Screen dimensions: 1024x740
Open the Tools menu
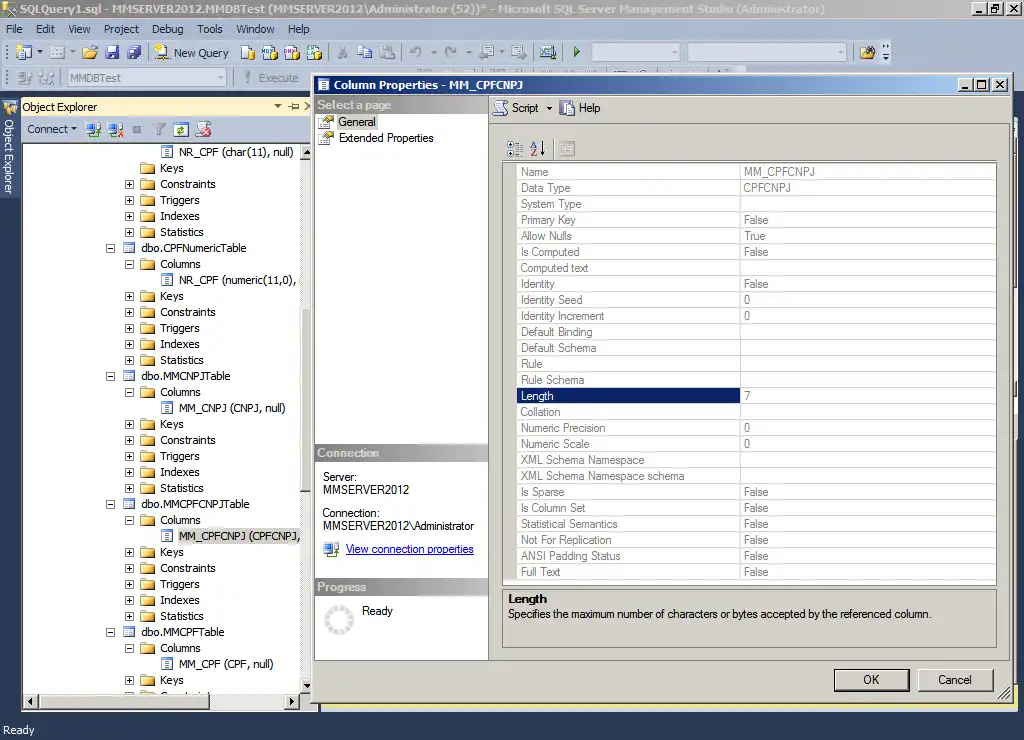[x=210, y=29]
